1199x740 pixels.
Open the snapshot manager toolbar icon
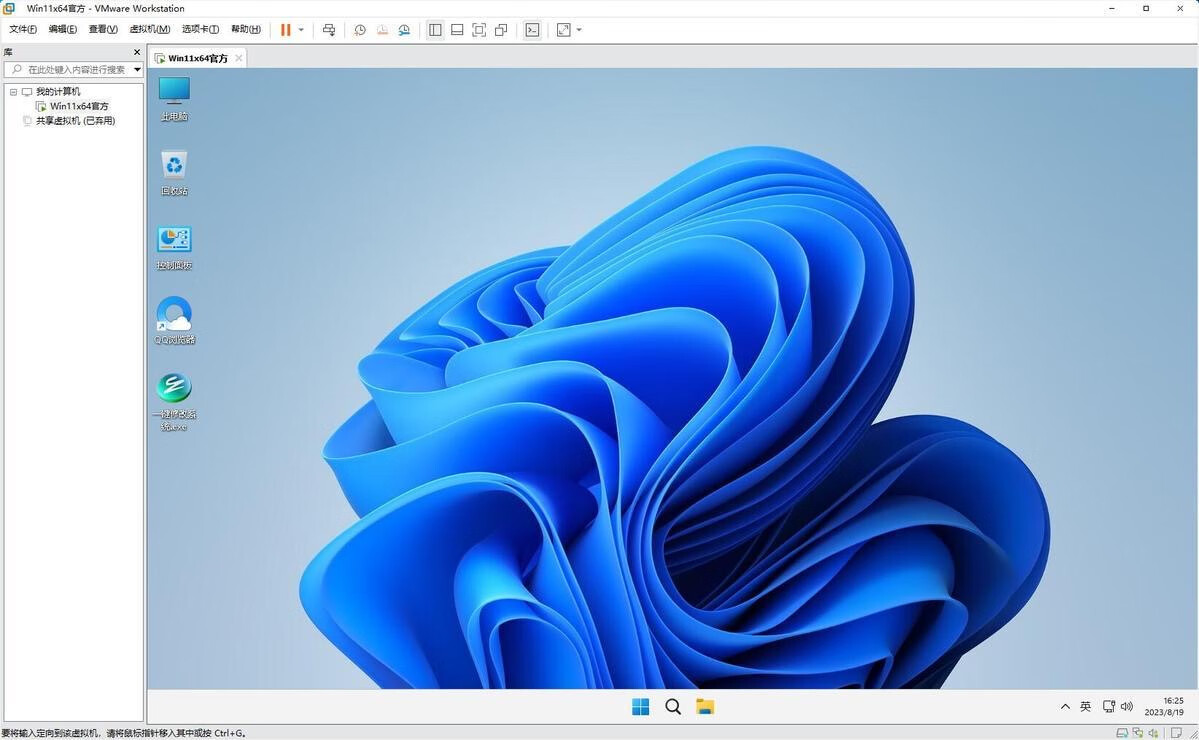click(x=404, y=30)
